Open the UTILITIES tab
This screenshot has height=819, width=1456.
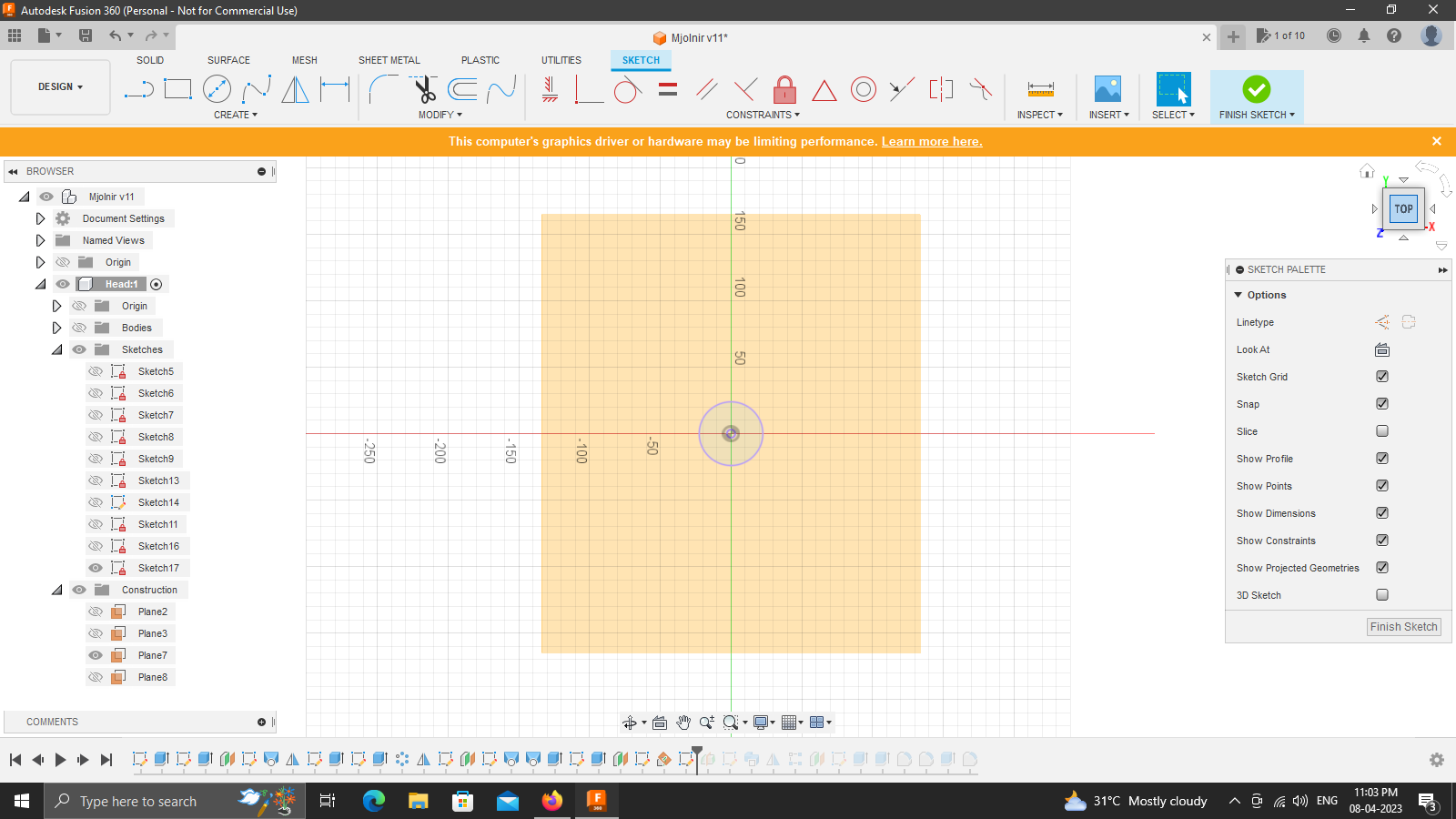[x=561, y=60]
